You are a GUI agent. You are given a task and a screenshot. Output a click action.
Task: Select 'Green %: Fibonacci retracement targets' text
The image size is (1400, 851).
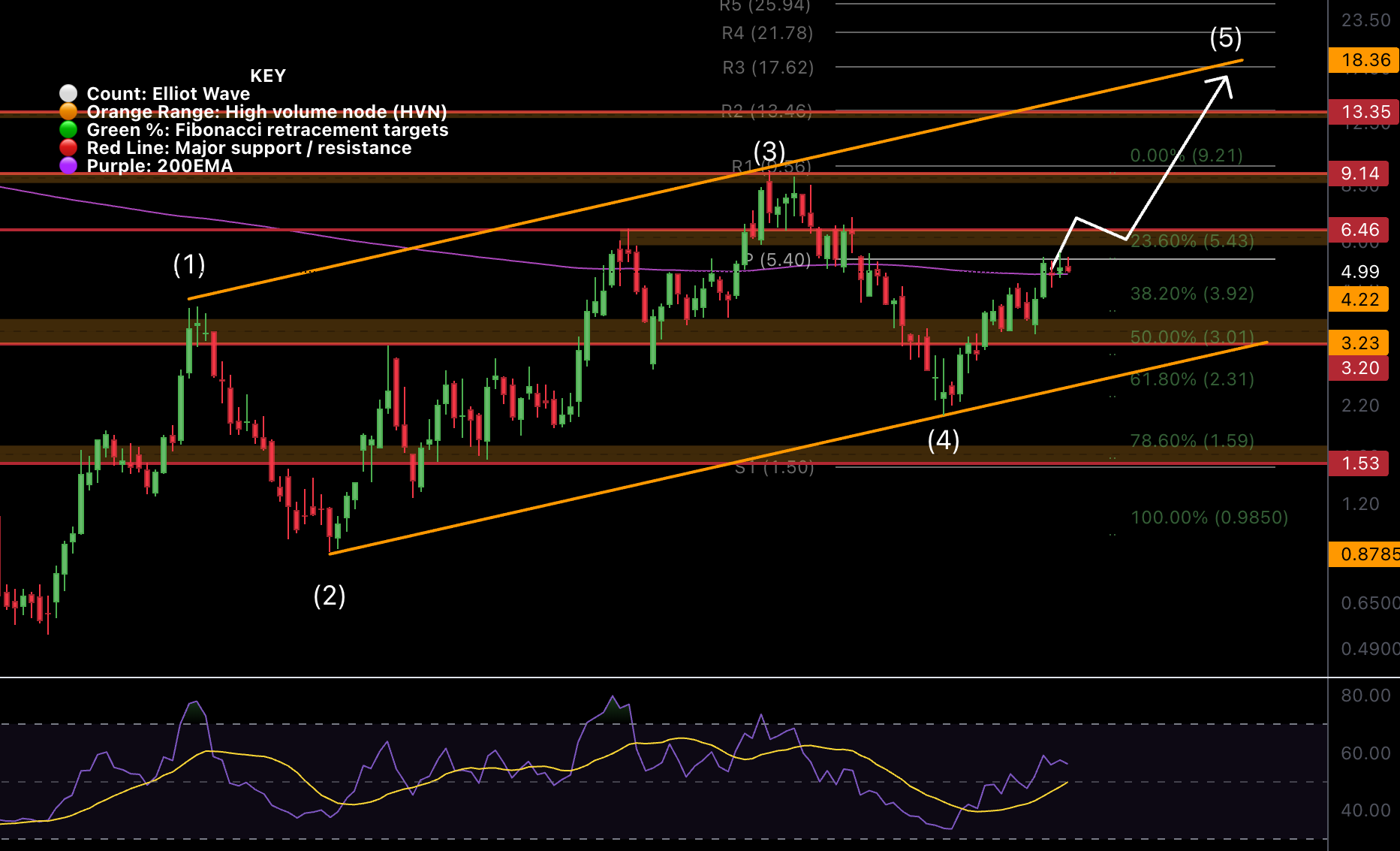[267, 130]
